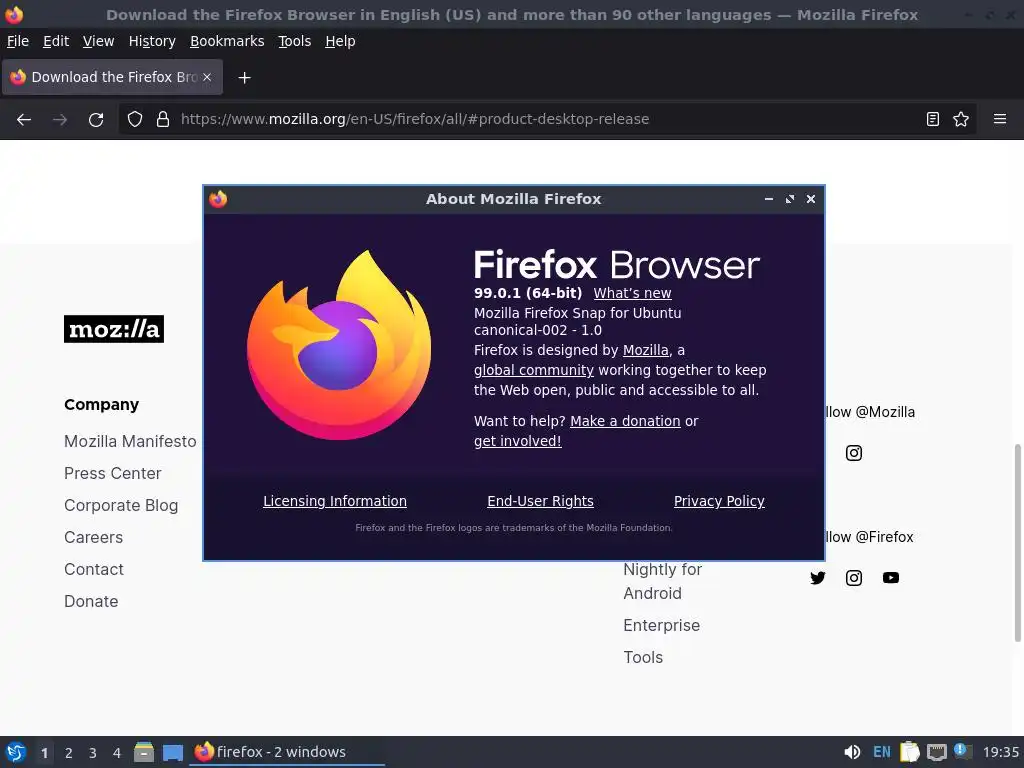Image resolution: width=1024 pixels, height=768 pixels.
Task: Bookmark this page with the star icon
Action: pos(961,119)
